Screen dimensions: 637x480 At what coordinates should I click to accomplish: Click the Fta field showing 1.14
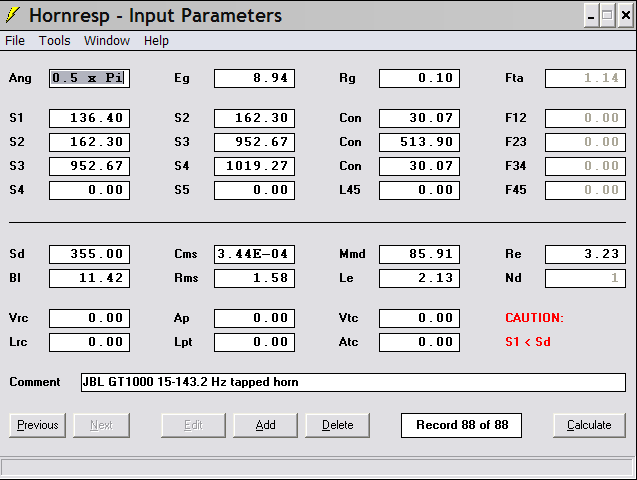585,78
